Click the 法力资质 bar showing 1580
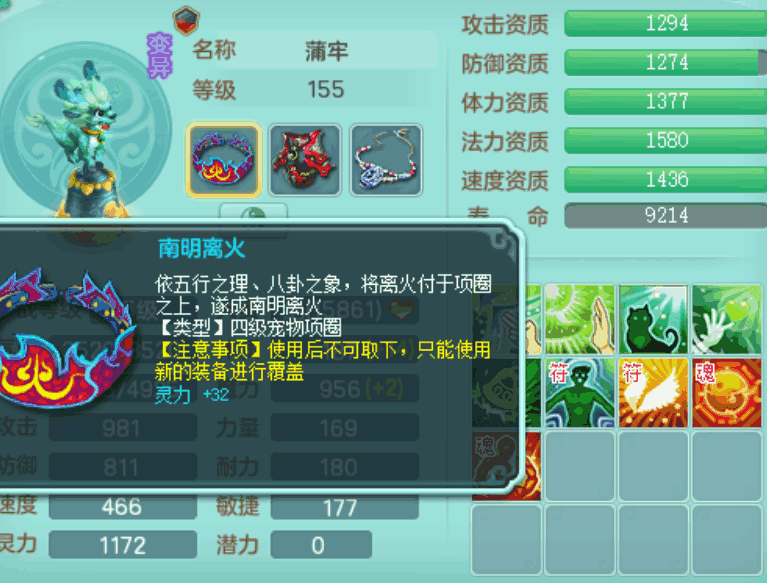Viewport: 767px width, 583px height. tap(665, 140)
